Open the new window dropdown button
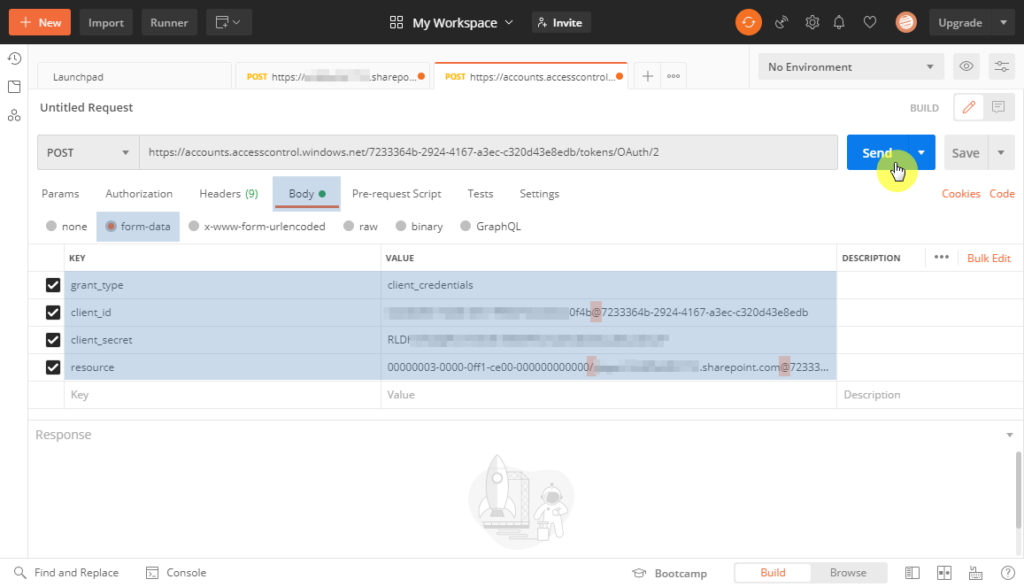The width and height of the screenshot is (1024, 587). [x=229, y=22]
